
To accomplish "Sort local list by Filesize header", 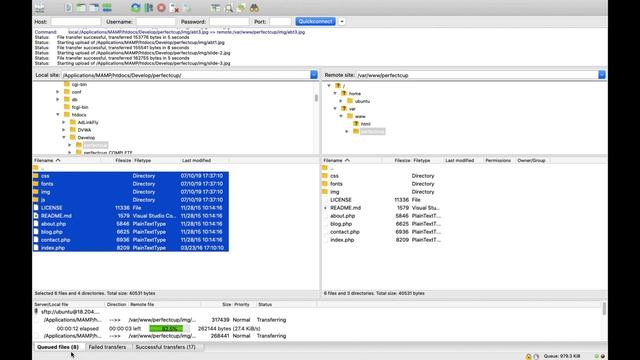I will click(x=116, y=160).
